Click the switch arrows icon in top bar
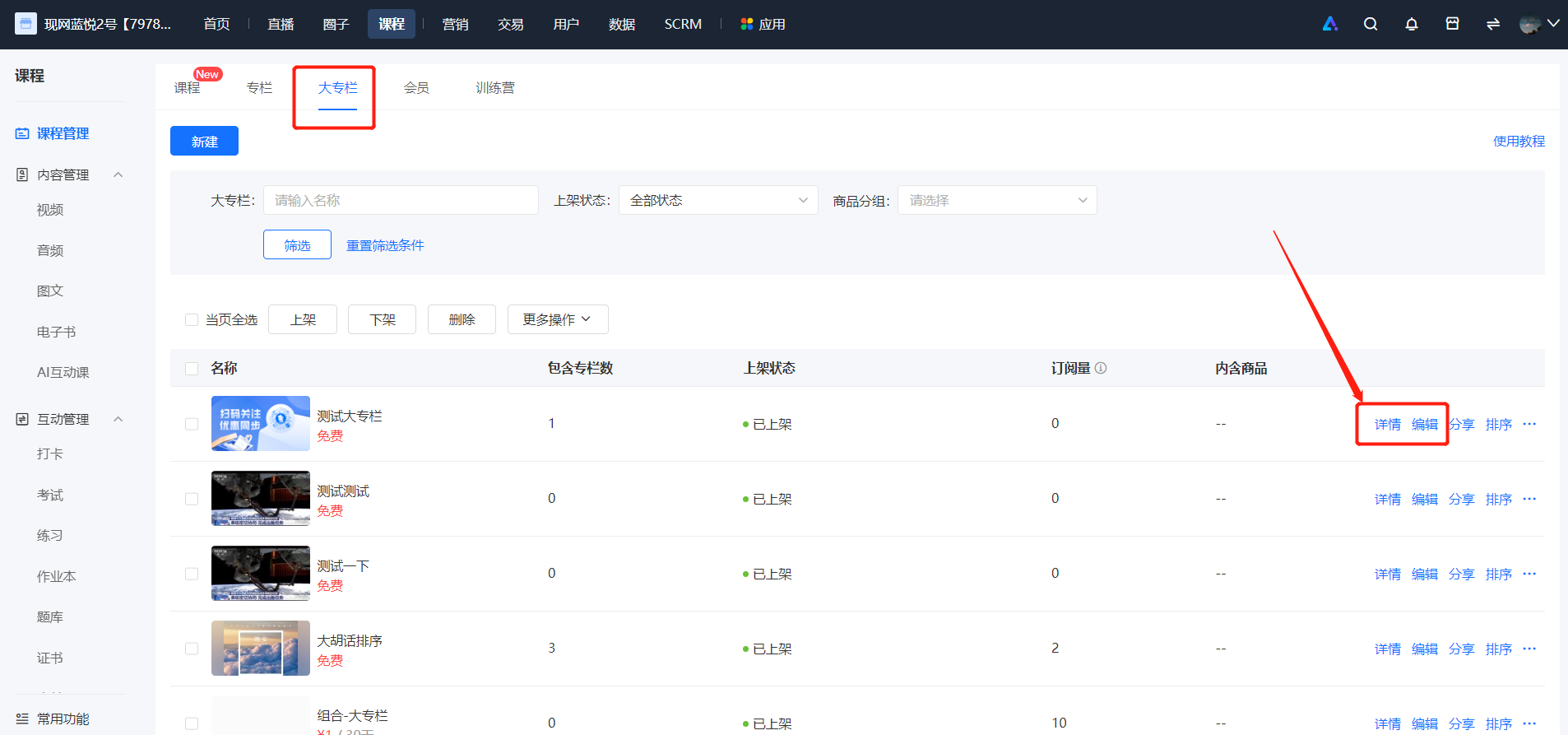The image size is (1568, 735). [1493, 24]
